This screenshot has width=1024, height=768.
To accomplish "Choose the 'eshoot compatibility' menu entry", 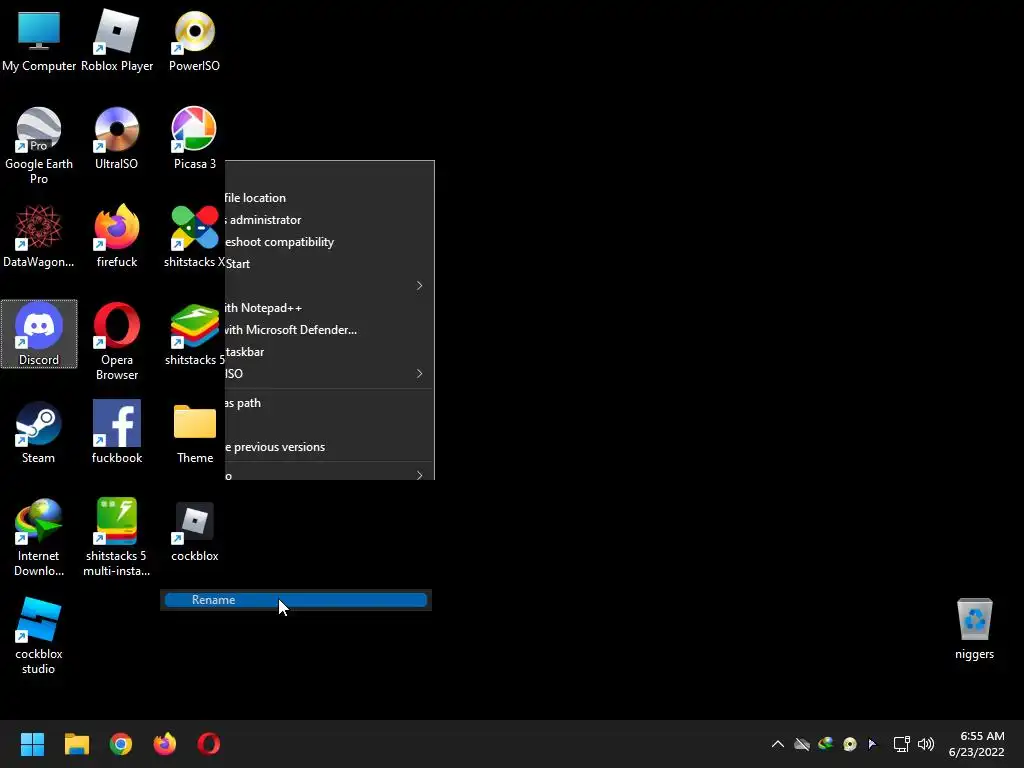I will (329, 242).
